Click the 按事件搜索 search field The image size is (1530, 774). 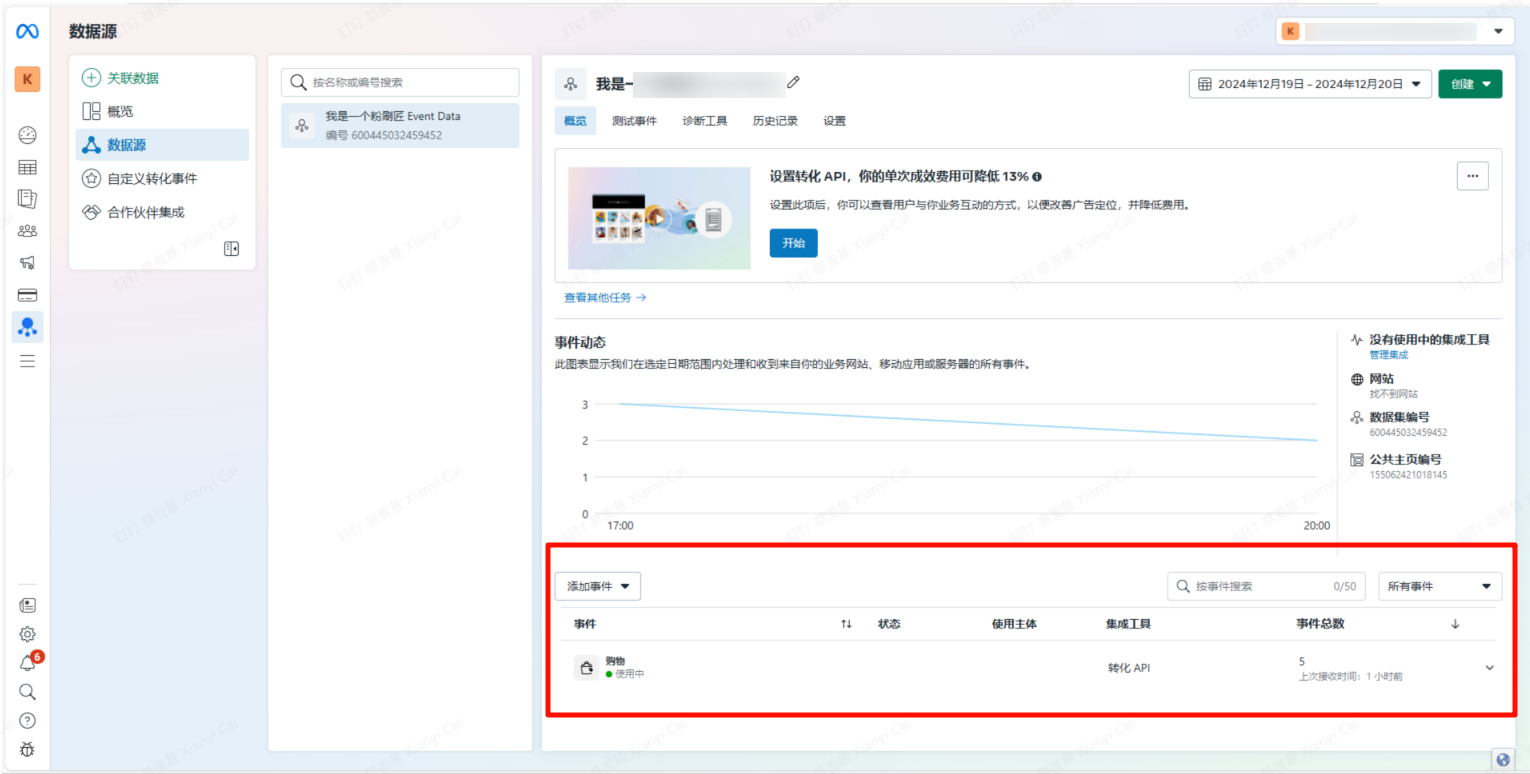(x=1260, y=587)
